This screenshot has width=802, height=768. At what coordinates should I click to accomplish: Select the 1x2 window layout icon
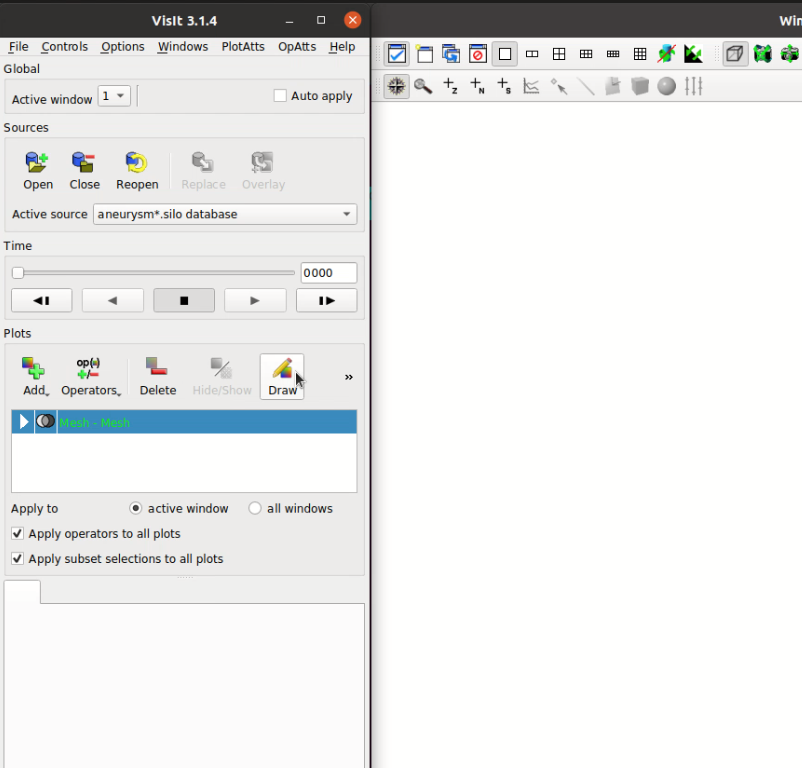532,54
